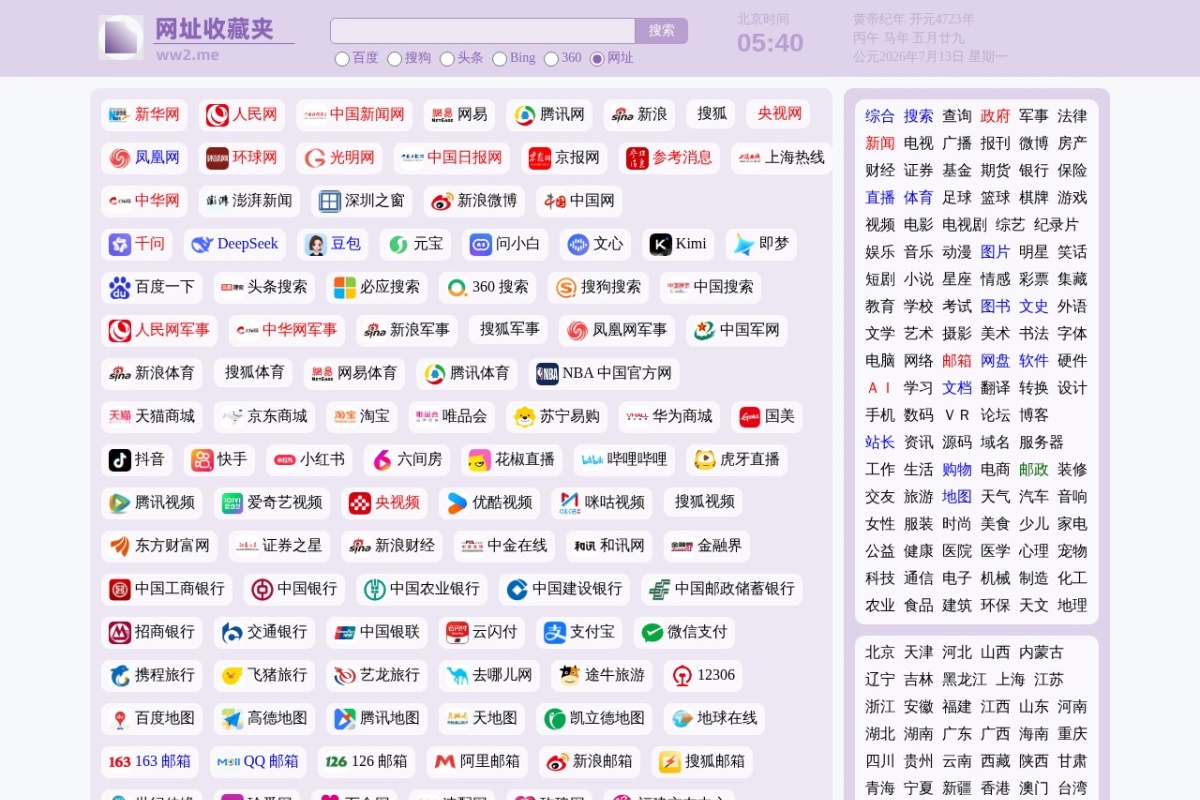Viewport: 1200px width, 800px height.
Task: Open the 搜狐视频 link
Action: pos(704,502)
